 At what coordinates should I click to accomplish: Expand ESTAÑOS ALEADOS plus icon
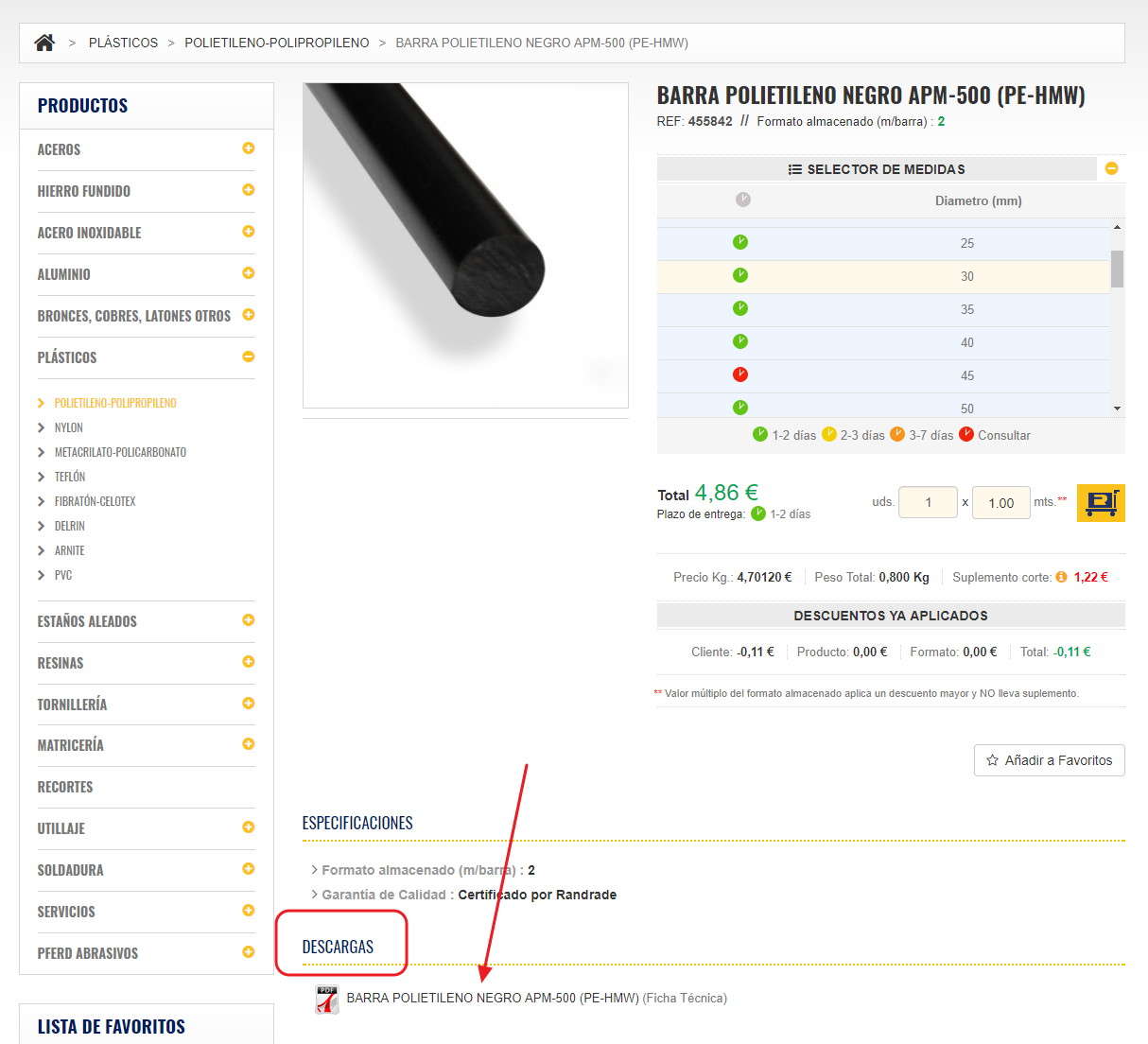point(249,620)
